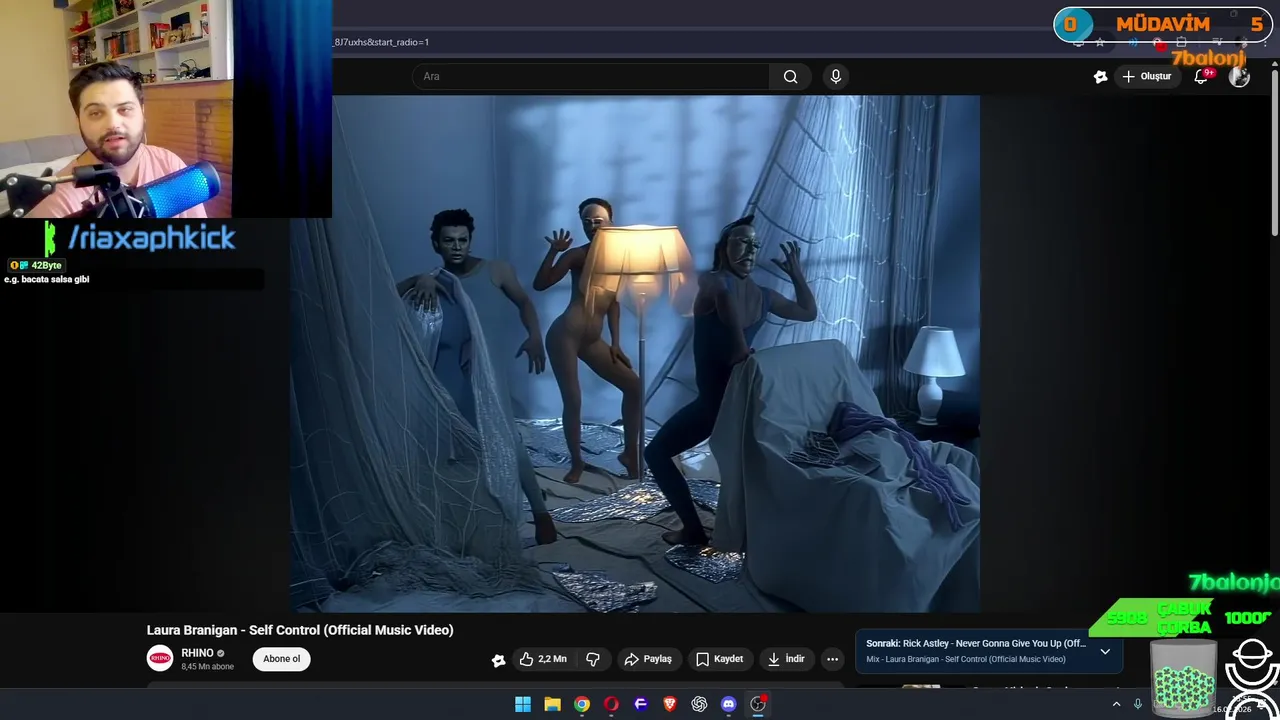1280x720 pixels.
Task: Start voice search with the microphone icon
Action: coord(836,77)
